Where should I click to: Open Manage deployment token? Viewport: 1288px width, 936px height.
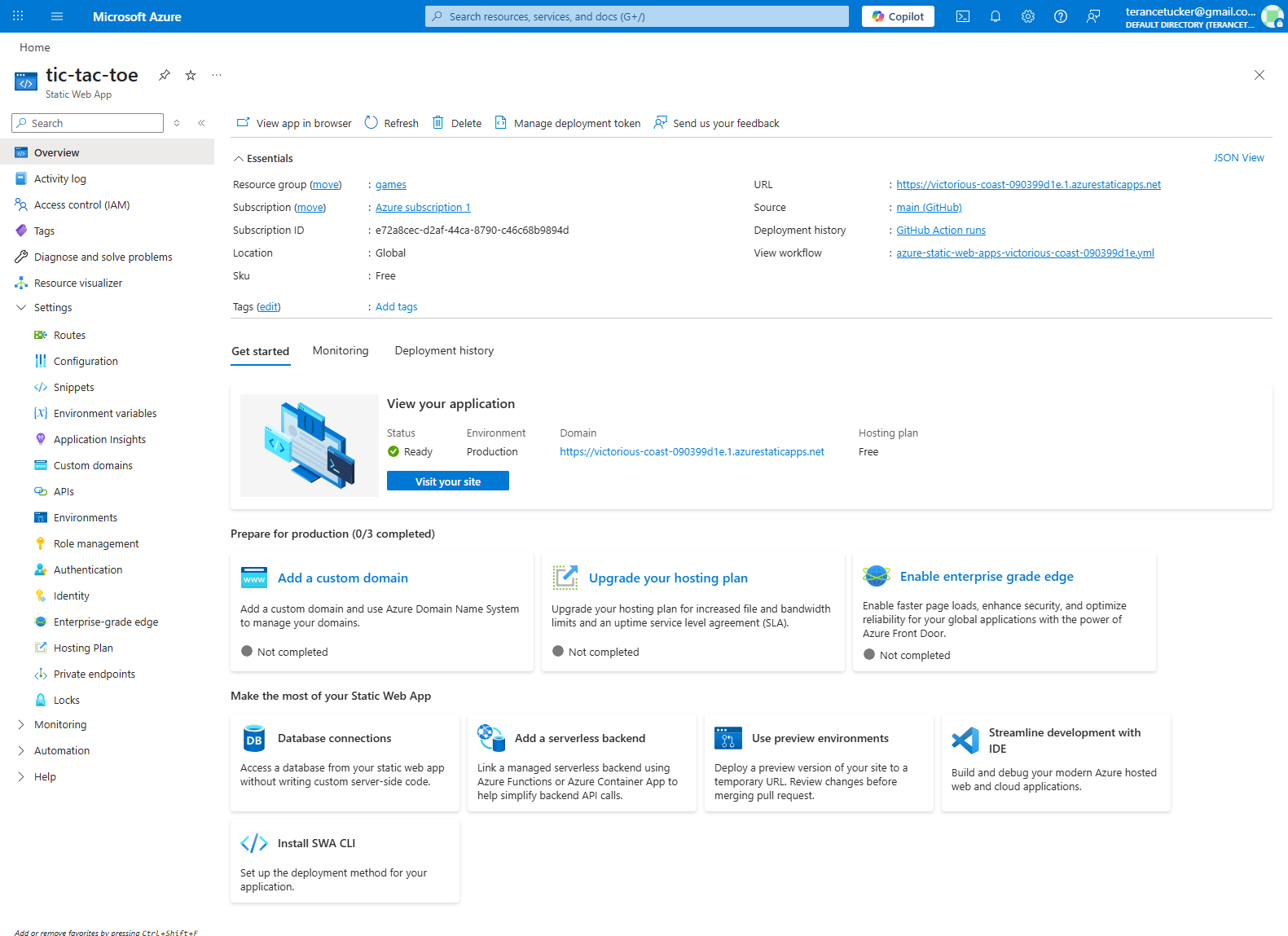click(567, 123)
